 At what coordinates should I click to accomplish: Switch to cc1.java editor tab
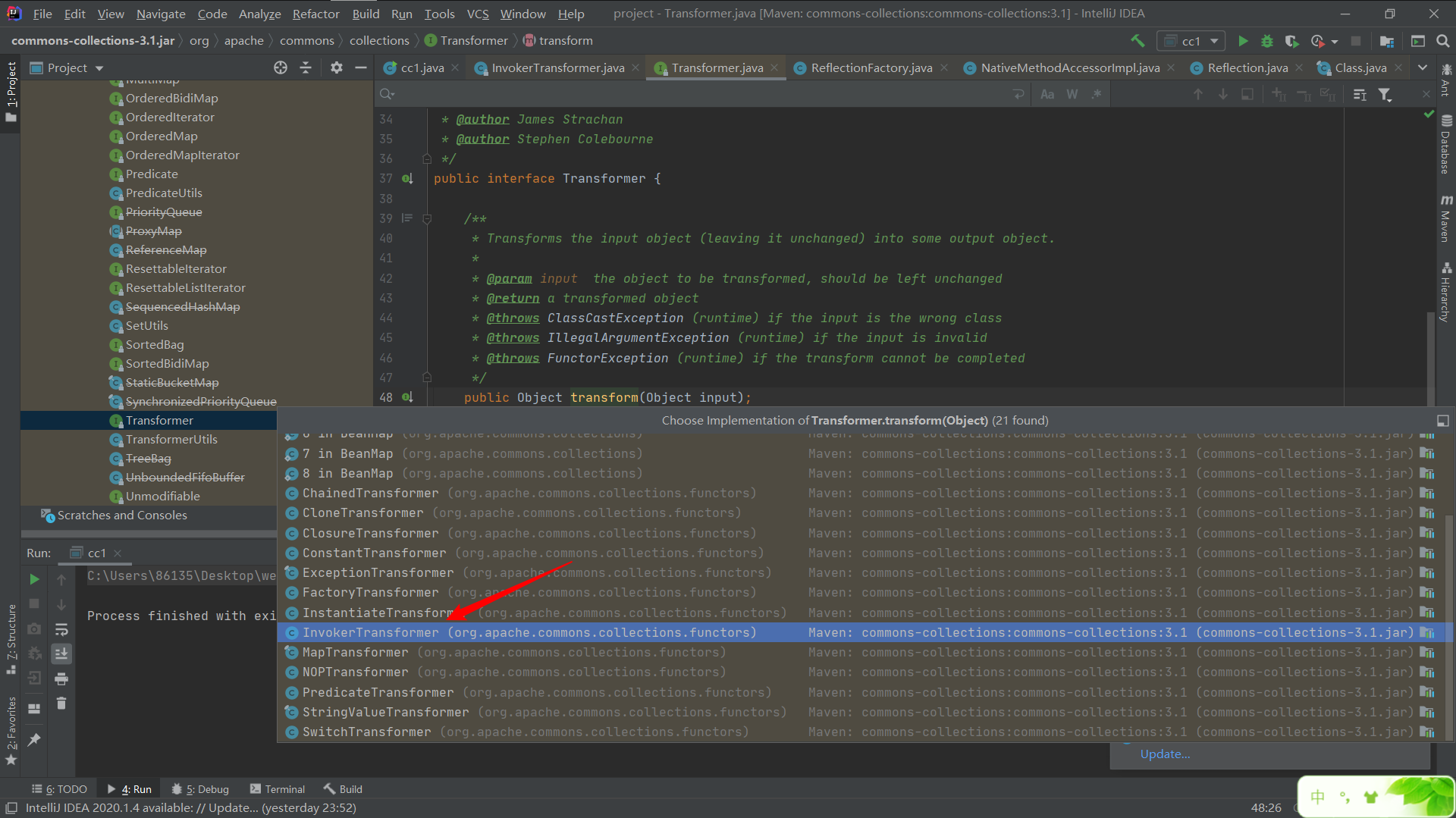point(422,67)
